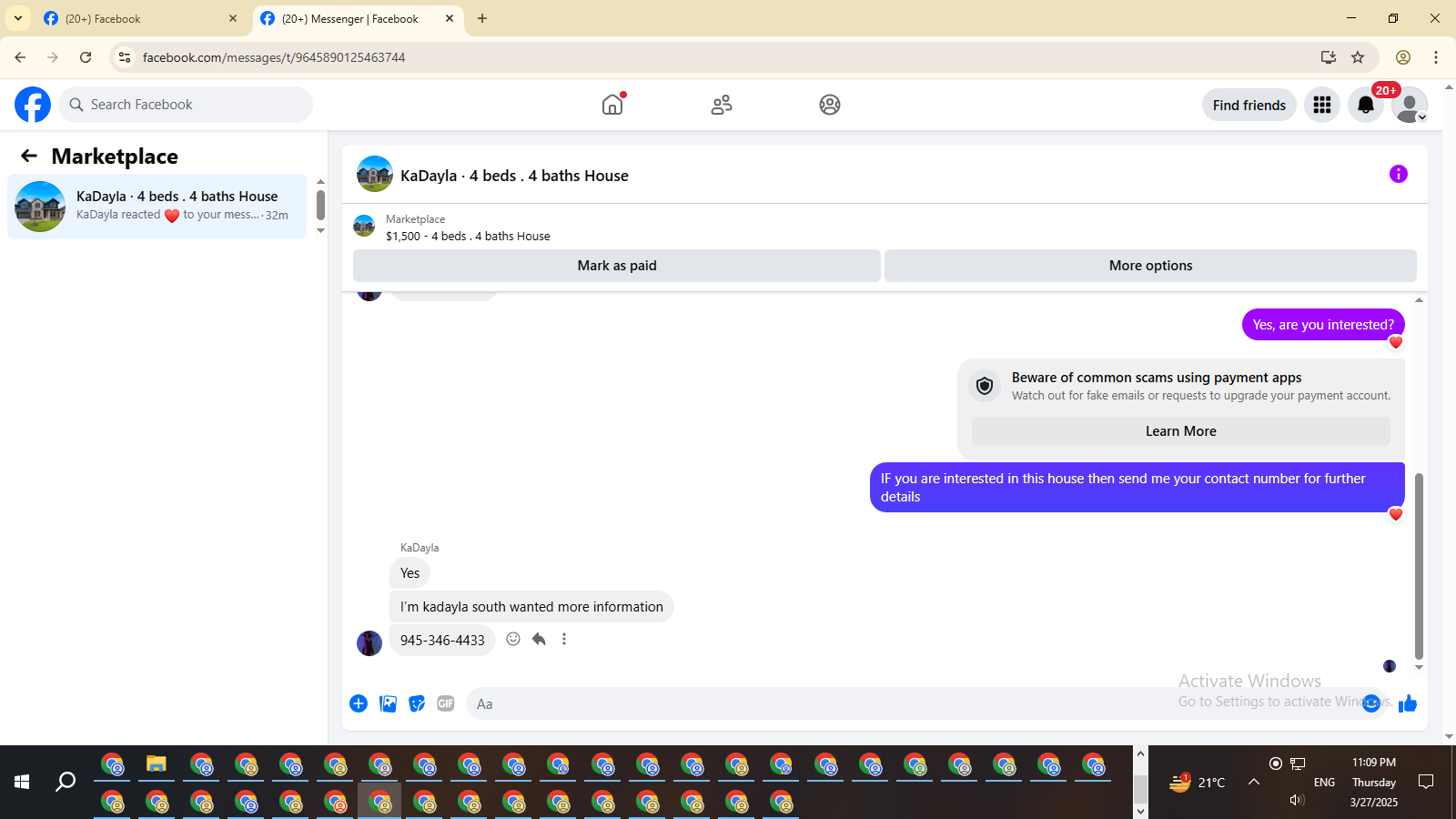Click Mark as paid
Viewport: 1456px width, 819px height.
617,266
